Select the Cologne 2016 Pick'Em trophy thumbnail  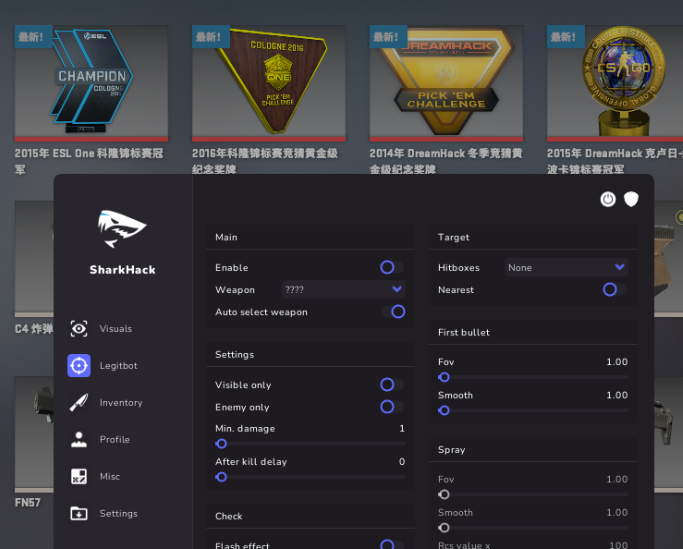pos(269,83)
